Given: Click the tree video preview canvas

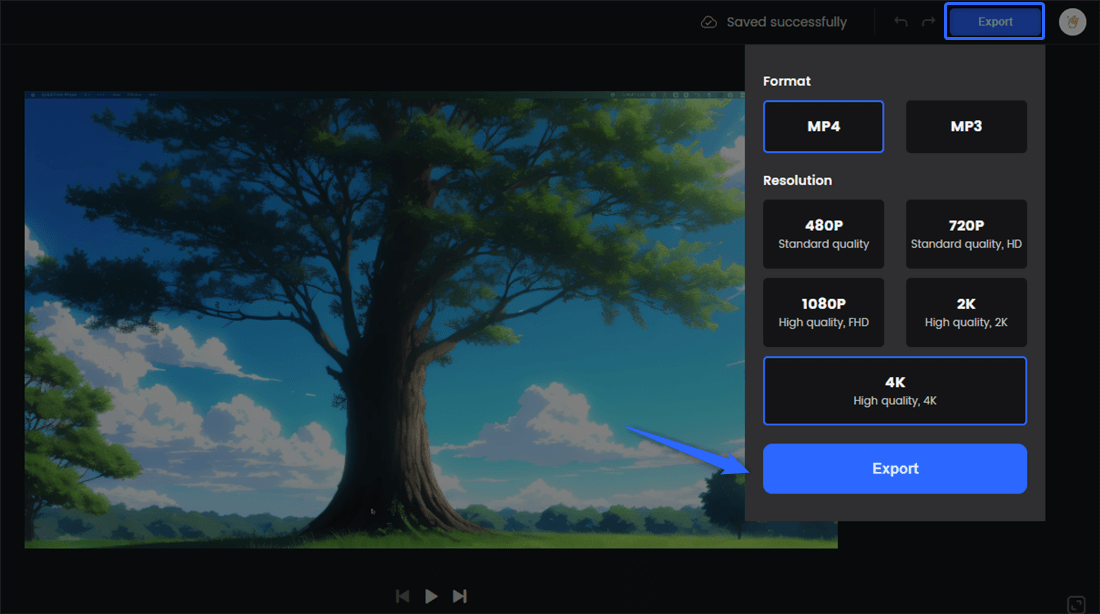Looking at the screenshot, I should 380,320.
